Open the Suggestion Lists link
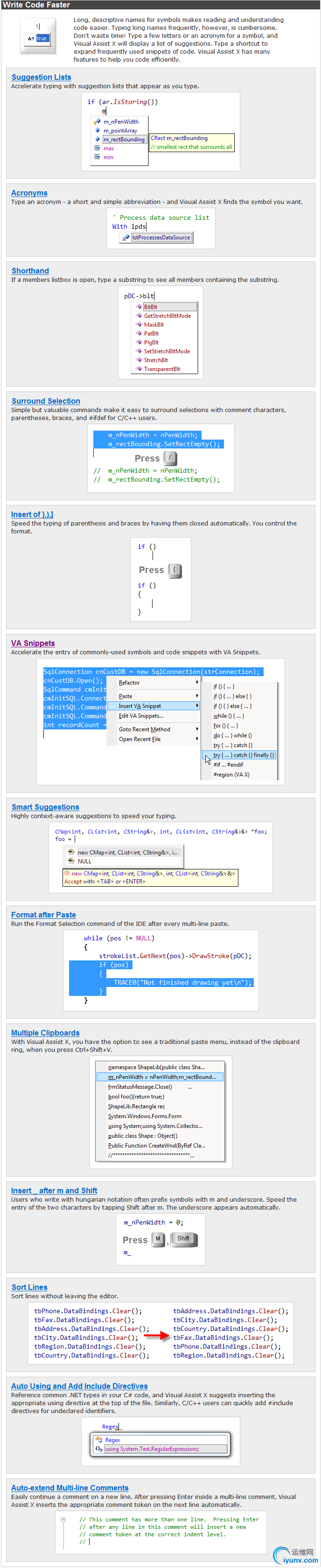 coord(42,77)
